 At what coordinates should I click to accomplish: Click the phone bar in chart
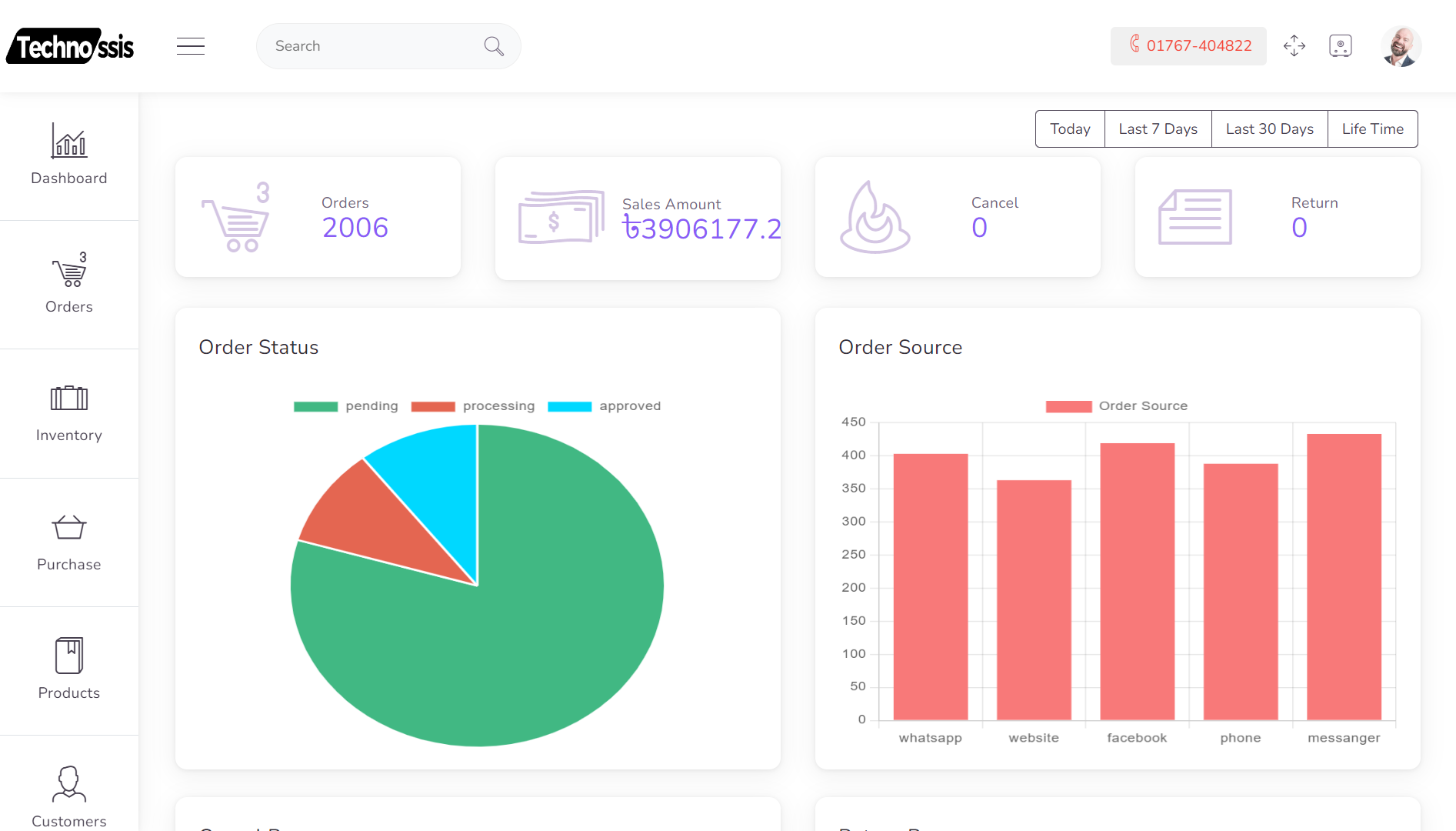tap(1241, 591)
